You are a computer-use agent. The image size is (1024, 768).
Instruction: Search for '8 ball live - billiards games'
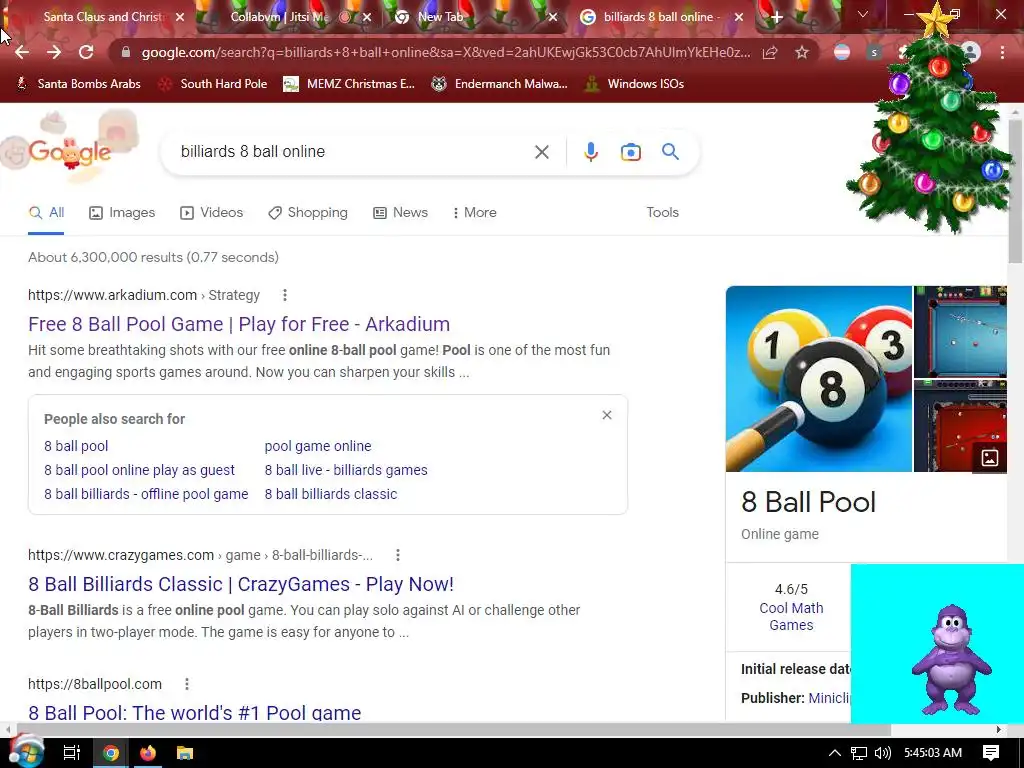point(346,470)
